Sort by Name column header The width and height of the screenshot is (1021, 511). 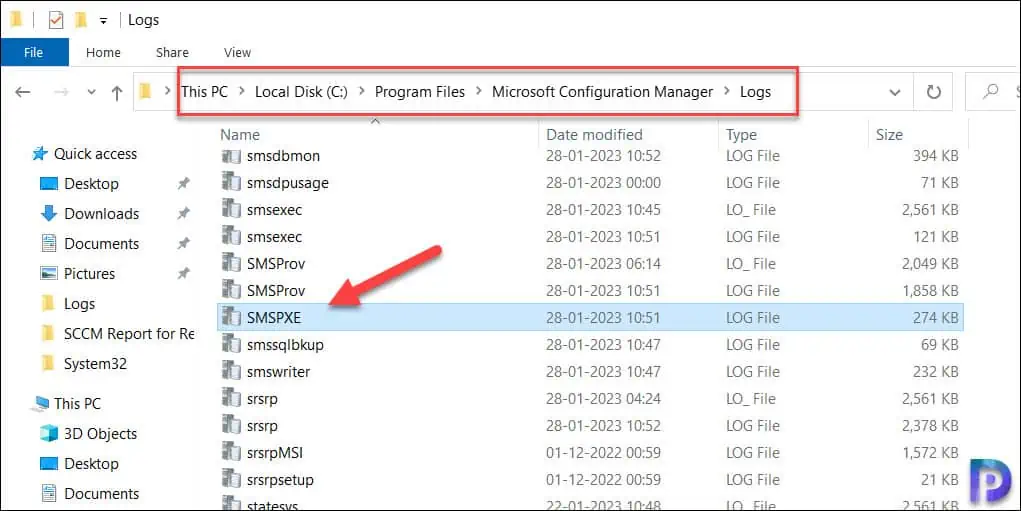pyautogui.click(x=240, y=135)
